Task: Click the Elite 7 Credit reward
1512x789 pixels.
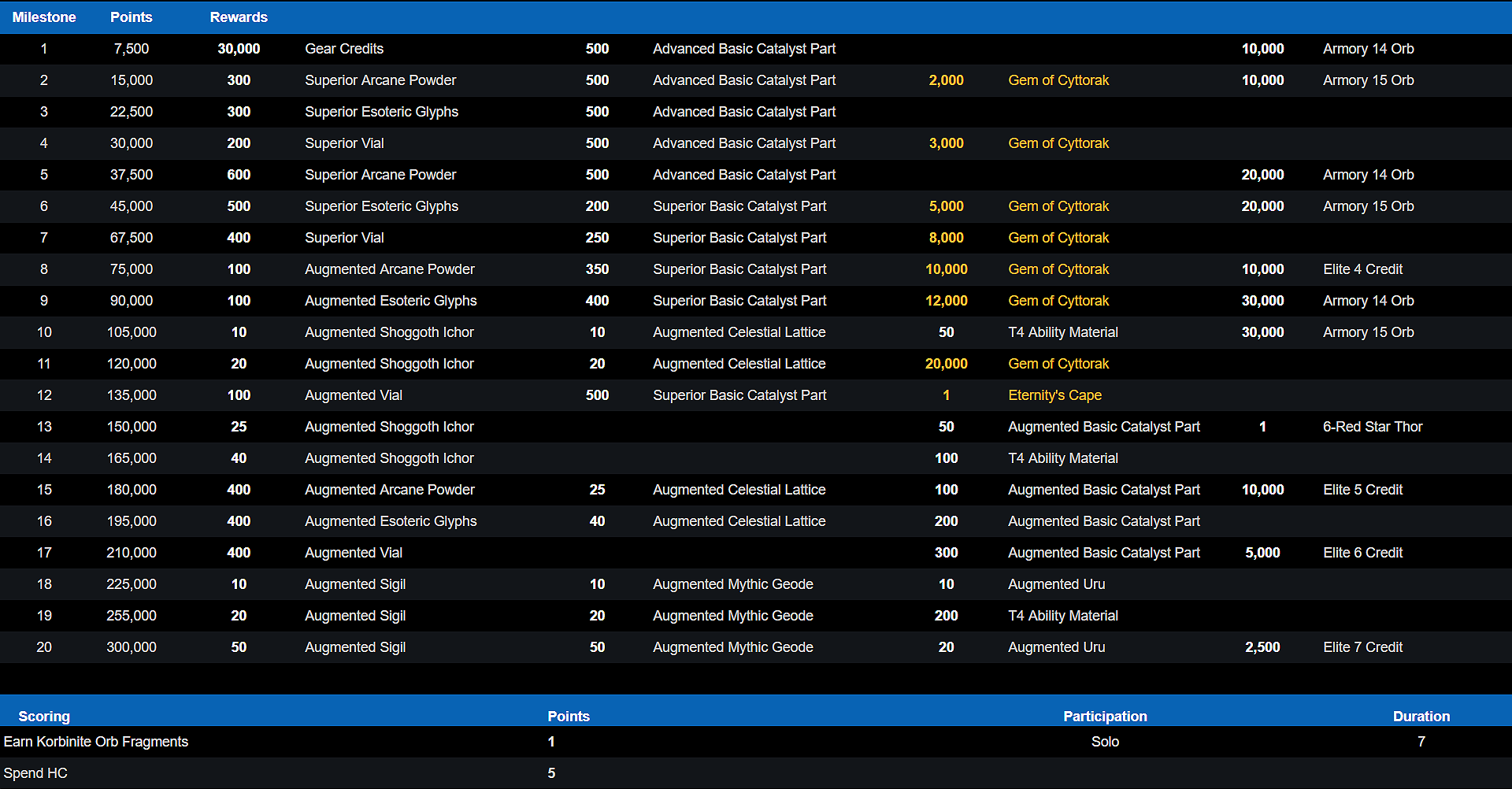Action: click(x=1362, y=647)
